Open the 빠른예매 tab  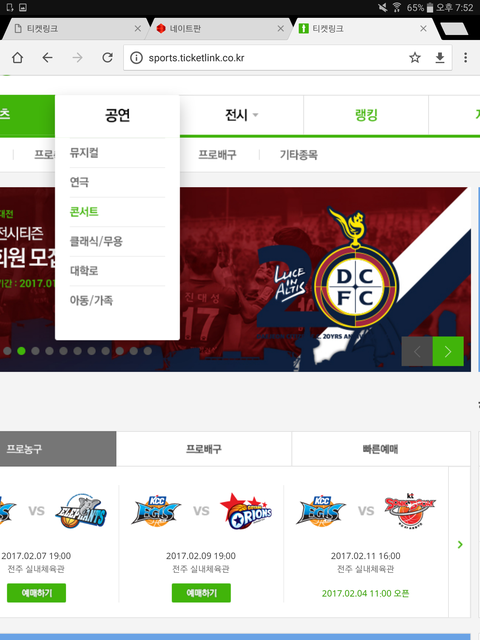(381, 449)
